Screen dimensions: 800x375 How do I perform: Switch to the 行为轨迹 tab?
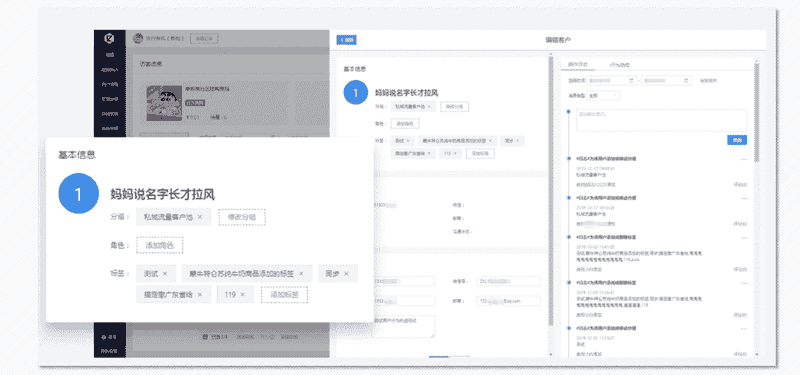point(620,65)
